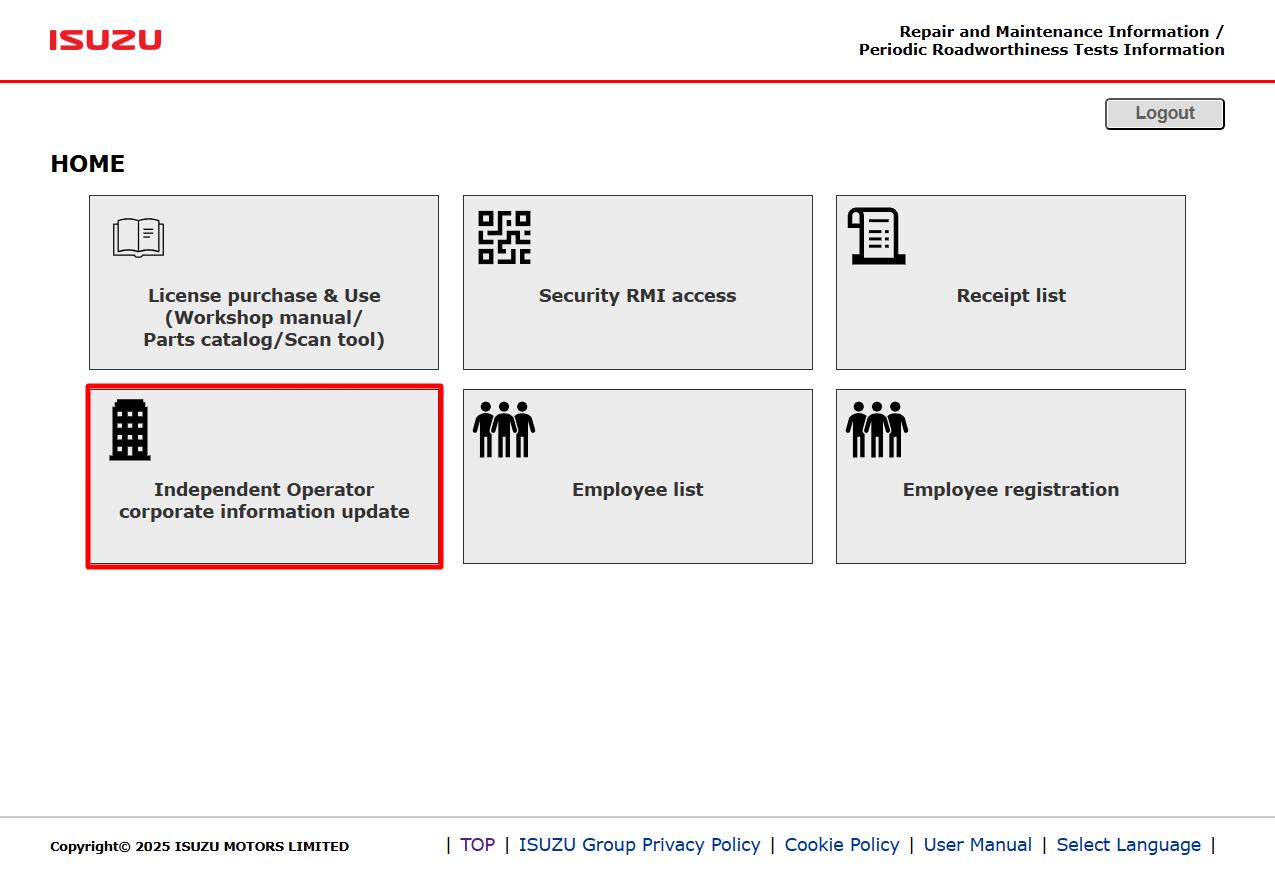Log out using the Logout button
The height and width of the screenshot is (879, 1275).
tap(1164, 114)
